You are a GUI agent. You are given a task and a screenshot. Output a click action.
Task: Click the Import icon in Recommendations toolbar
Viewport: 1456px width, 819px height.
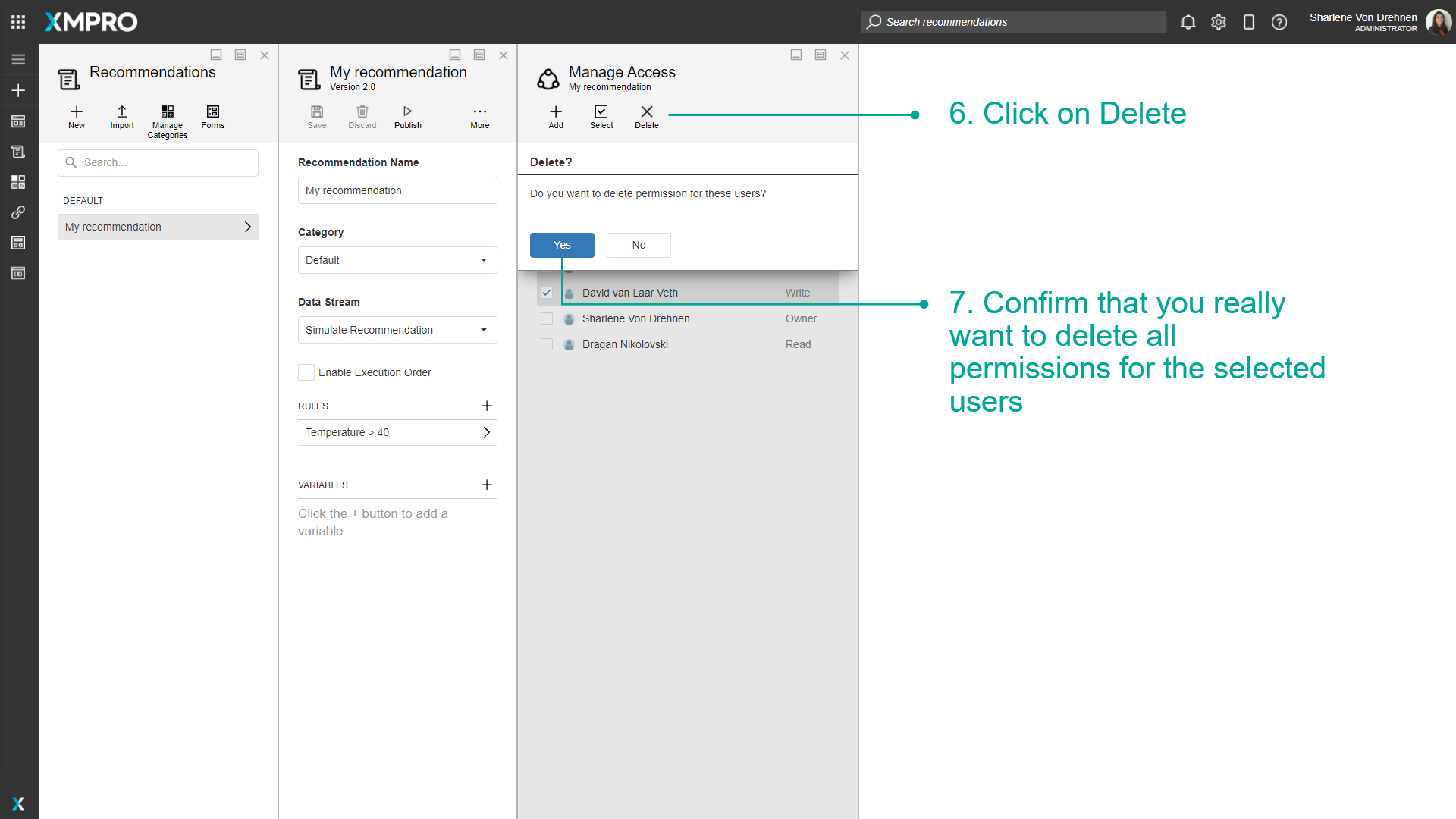121,115
